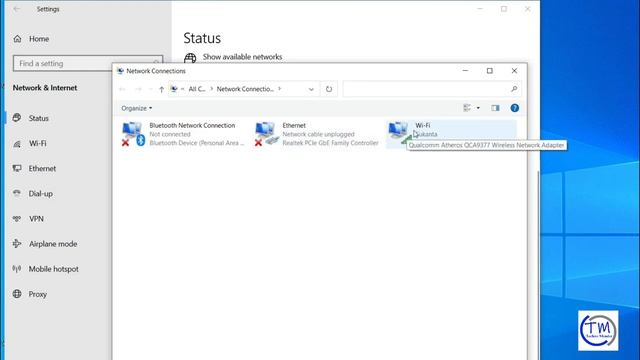Select the Bluetooth Network Connection adapter icon
This screenshot has height=360, width=640.
[133, 134]
